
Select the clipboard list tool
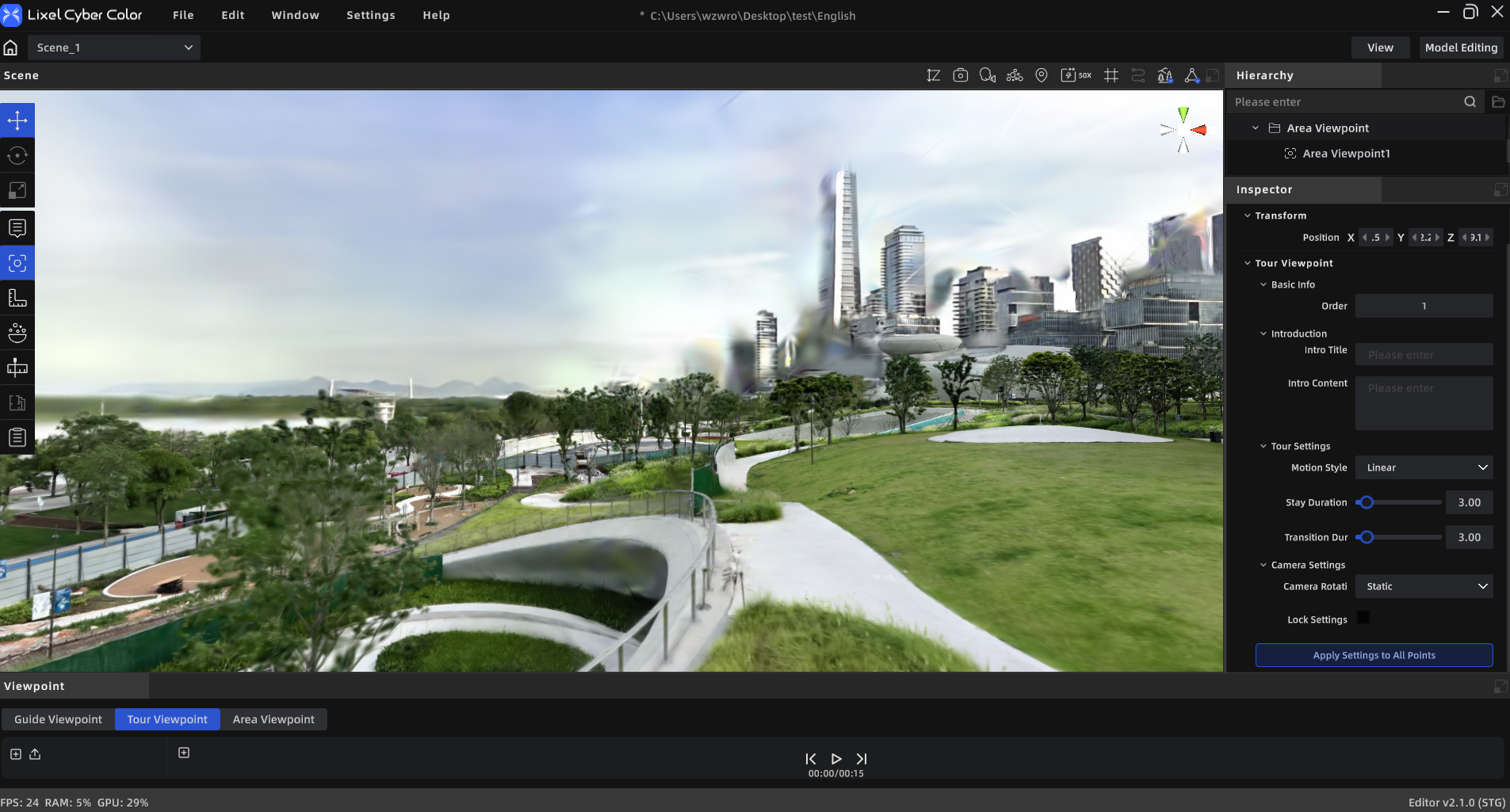tap(17, 437)
